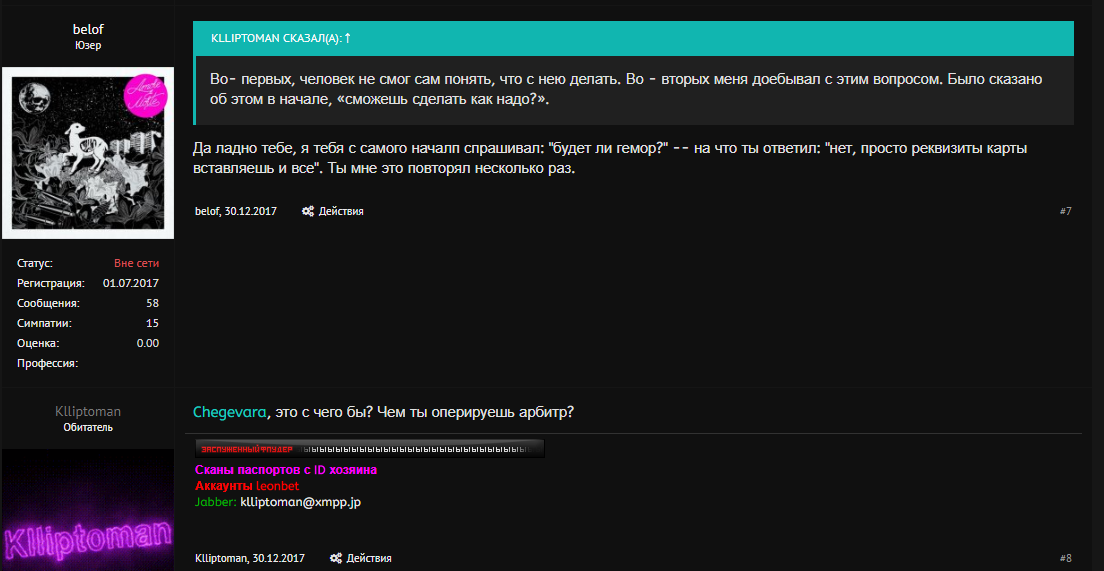This screenshot has width=1104, height=571.
Task: Click the Jabber address klliptoman@xmpp.jp
Action: pos(300,502)
